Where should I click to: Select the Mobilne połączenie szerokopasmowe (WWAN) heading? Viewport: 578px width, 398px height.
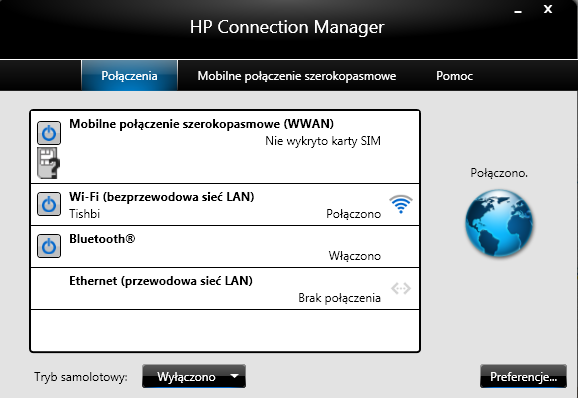tap(202, 124)
